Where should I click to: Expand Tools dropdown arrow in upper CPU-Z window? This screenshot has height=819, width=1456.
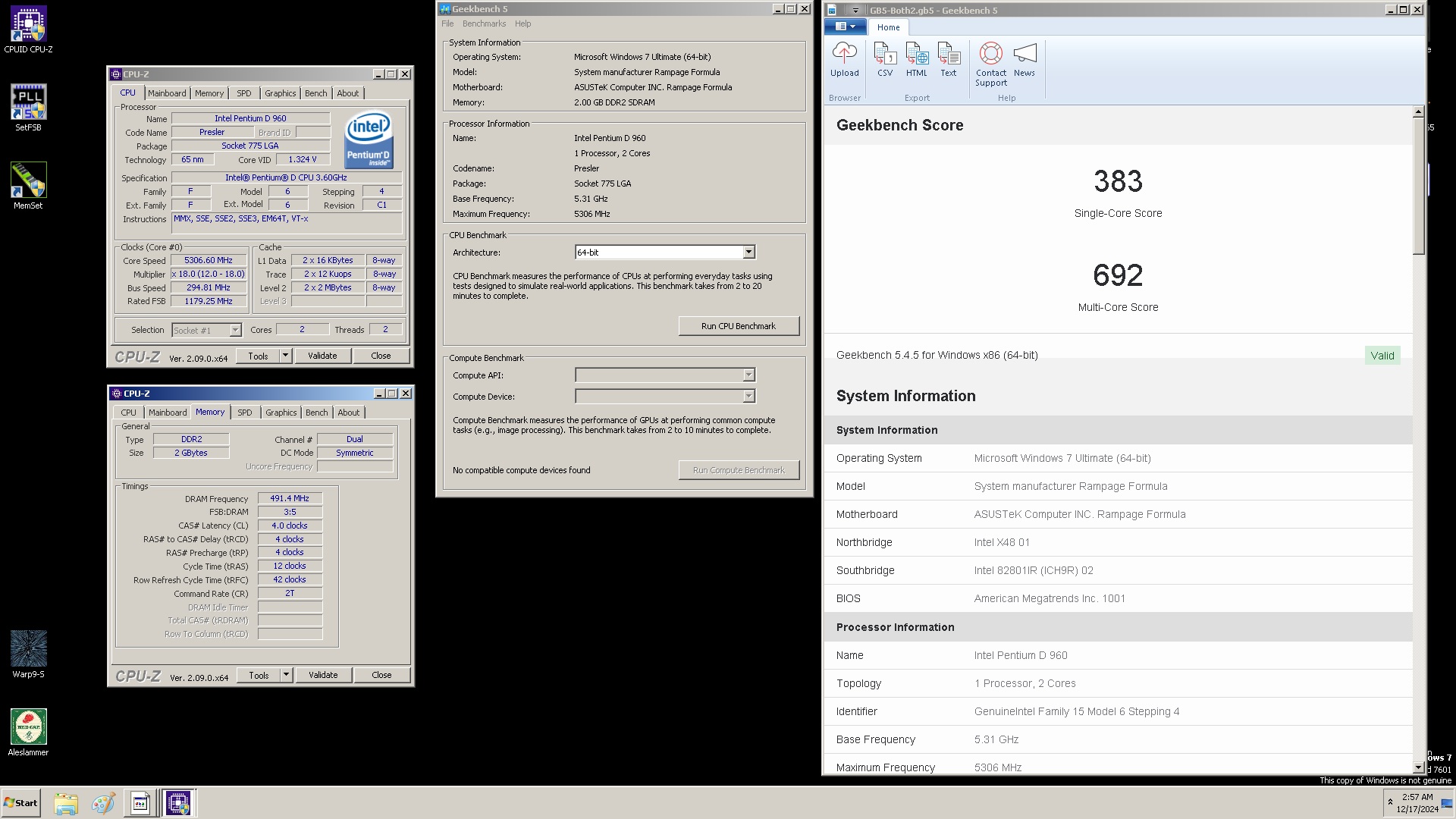click(x=286, y=356)
